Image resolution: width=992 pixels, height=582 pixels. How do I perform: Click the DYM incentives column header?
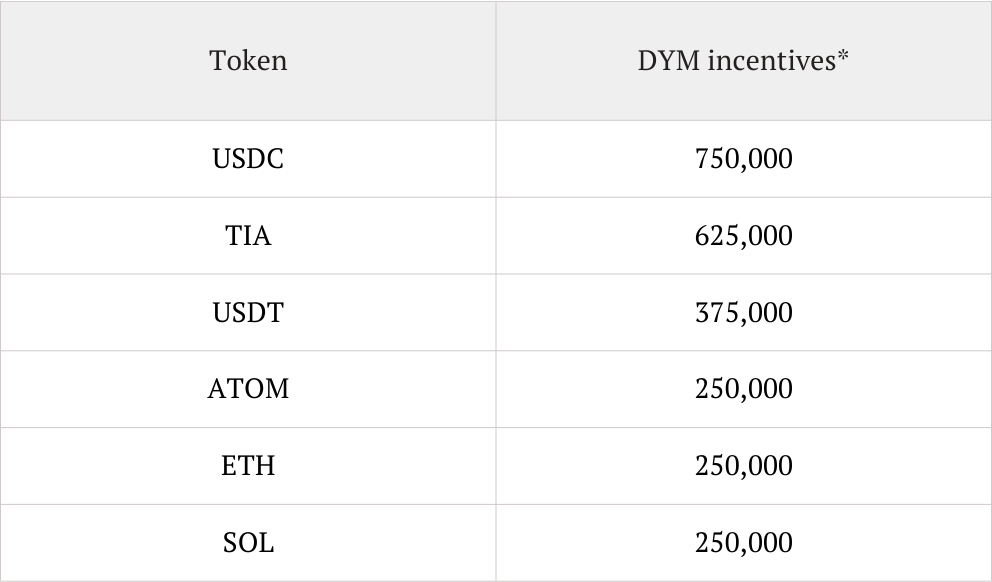click(x=743, y=61)
